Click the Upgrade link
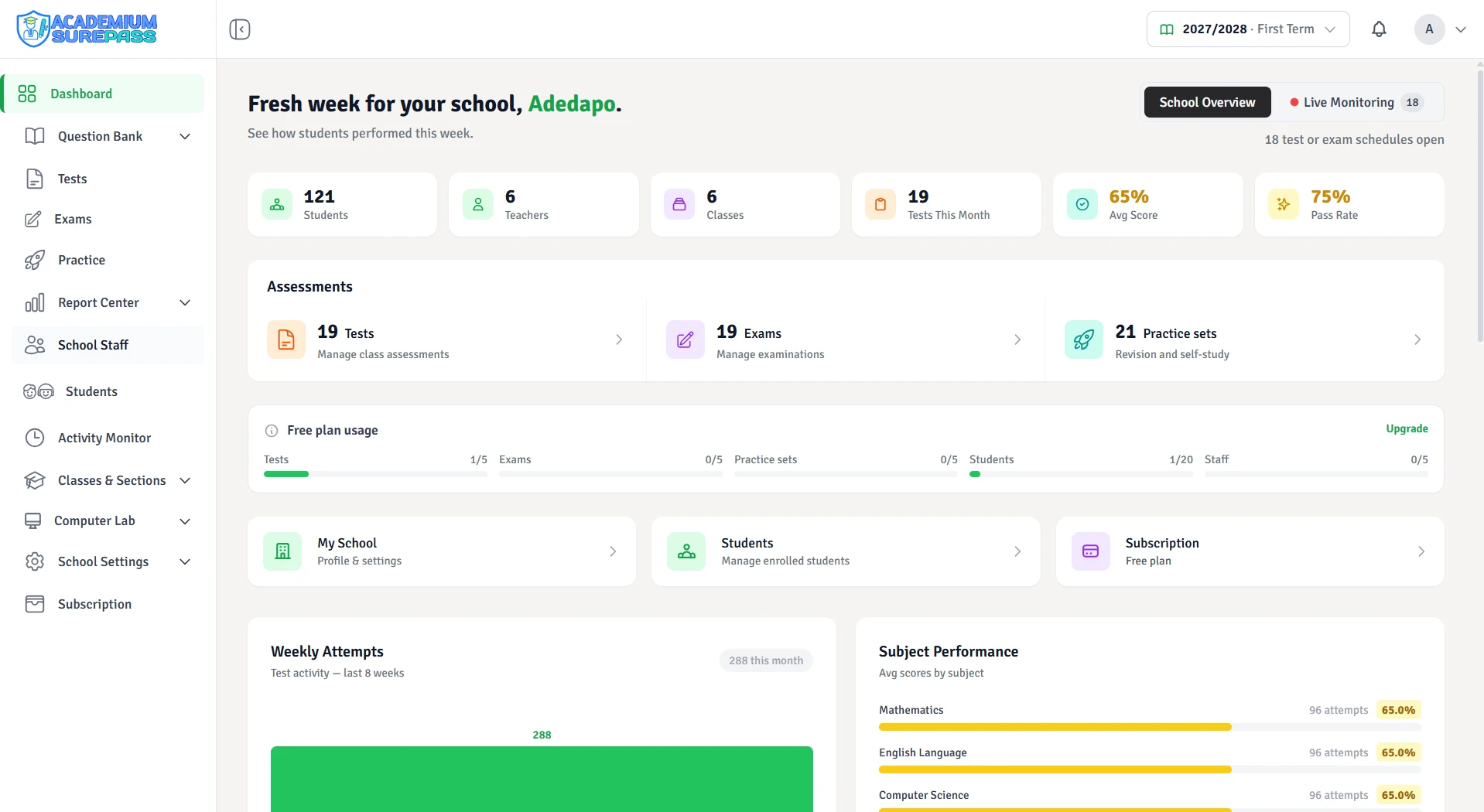 tap(1407, 428)
